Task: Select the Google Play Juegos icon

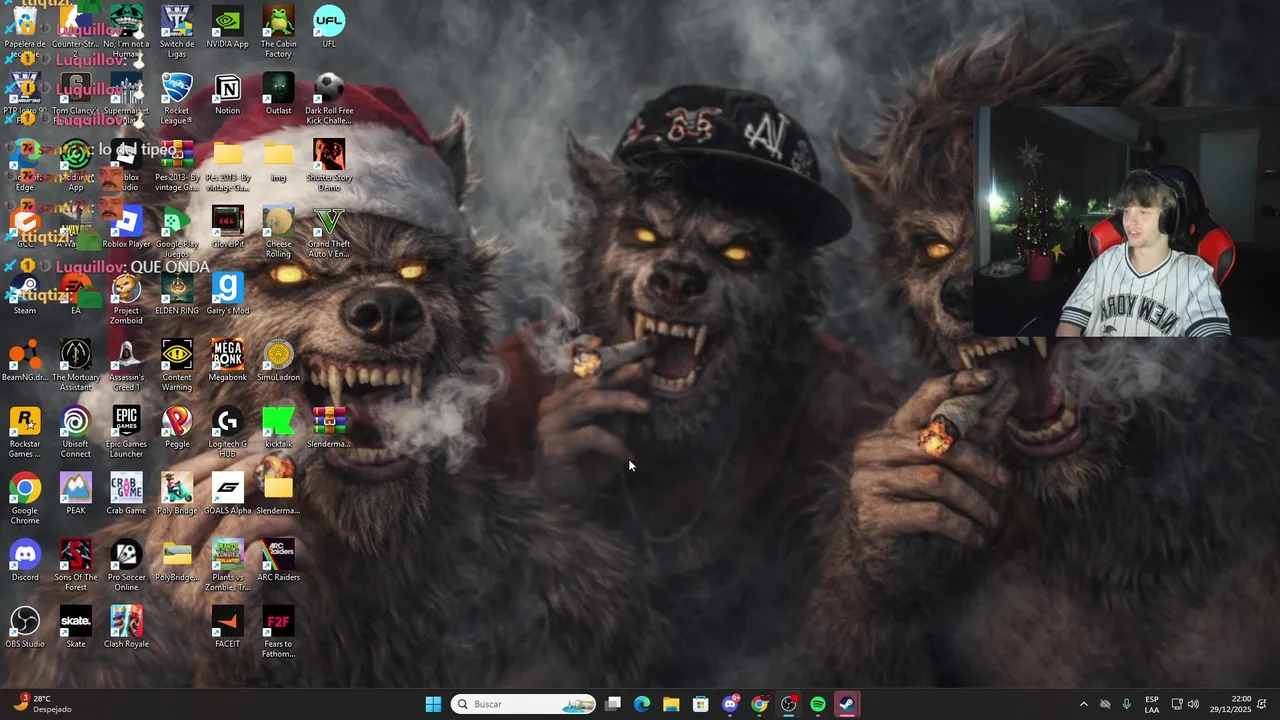Action: point(177,232)
